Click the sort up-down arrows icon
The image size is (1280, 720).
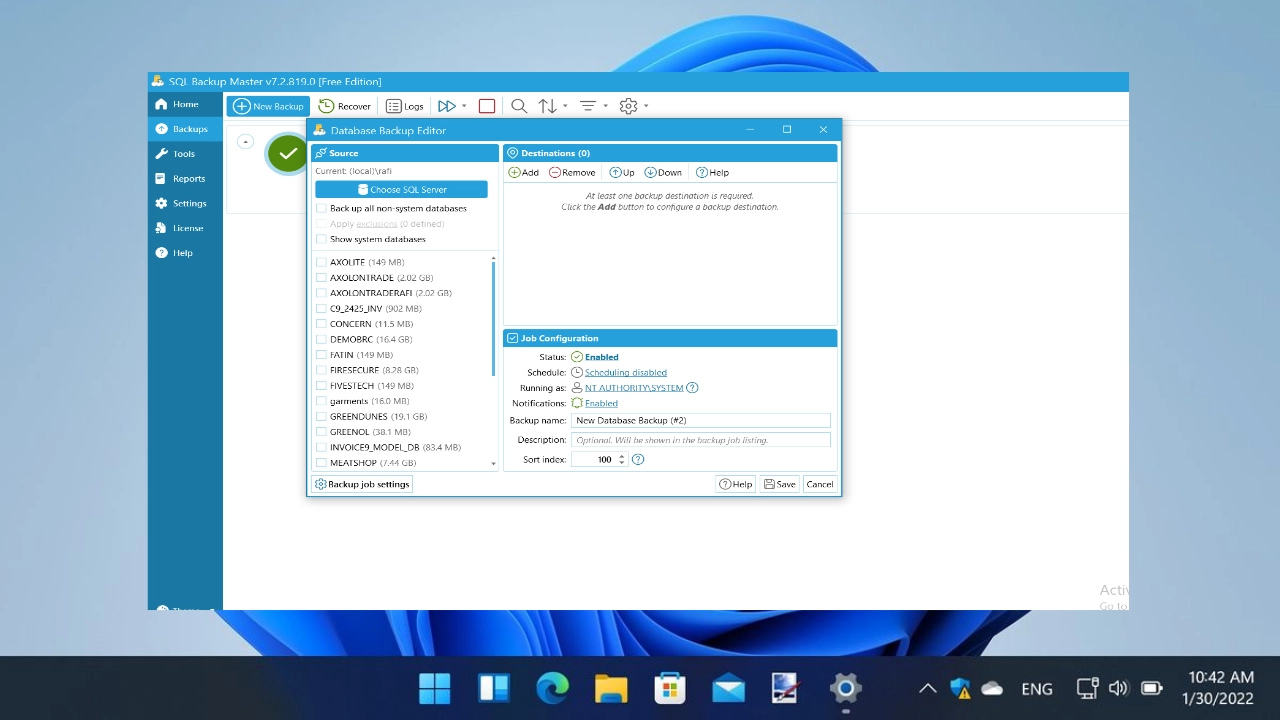tap(548, 106)
